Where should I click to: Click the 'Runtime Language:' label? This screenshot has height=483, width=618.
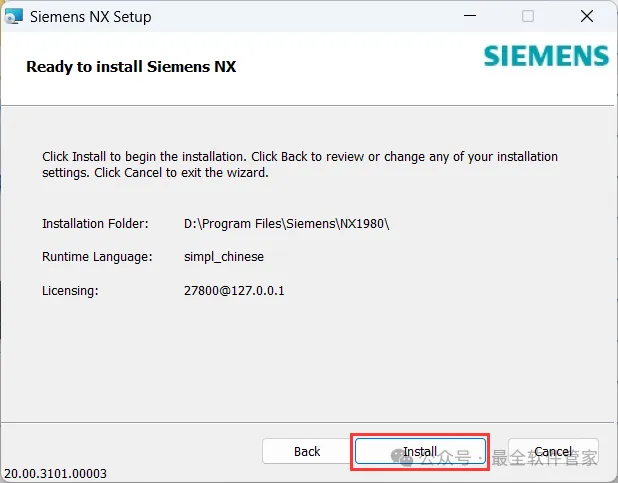pos(97,257)
